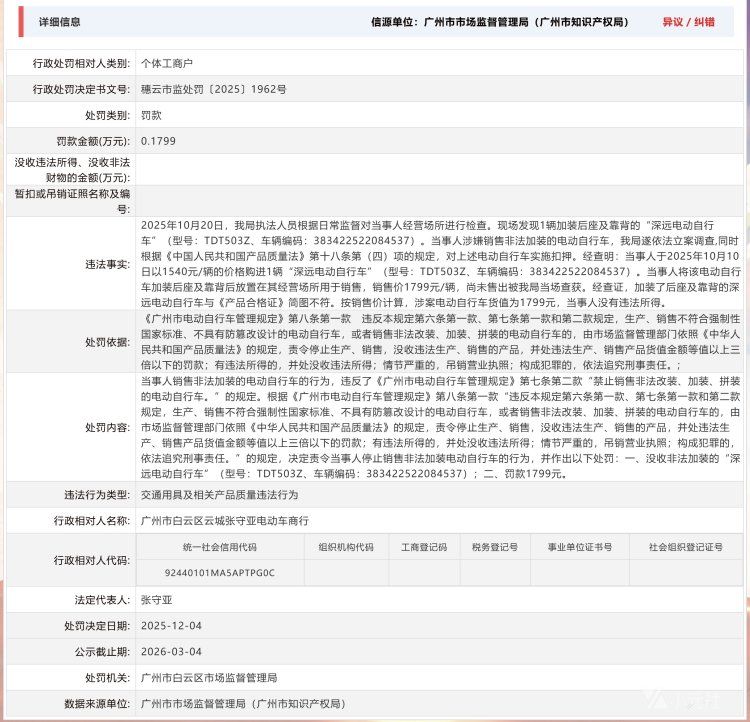The image size is (750, 722).
Task: Click the publicity deadline 2026-03-04
Action: point(171,651)
